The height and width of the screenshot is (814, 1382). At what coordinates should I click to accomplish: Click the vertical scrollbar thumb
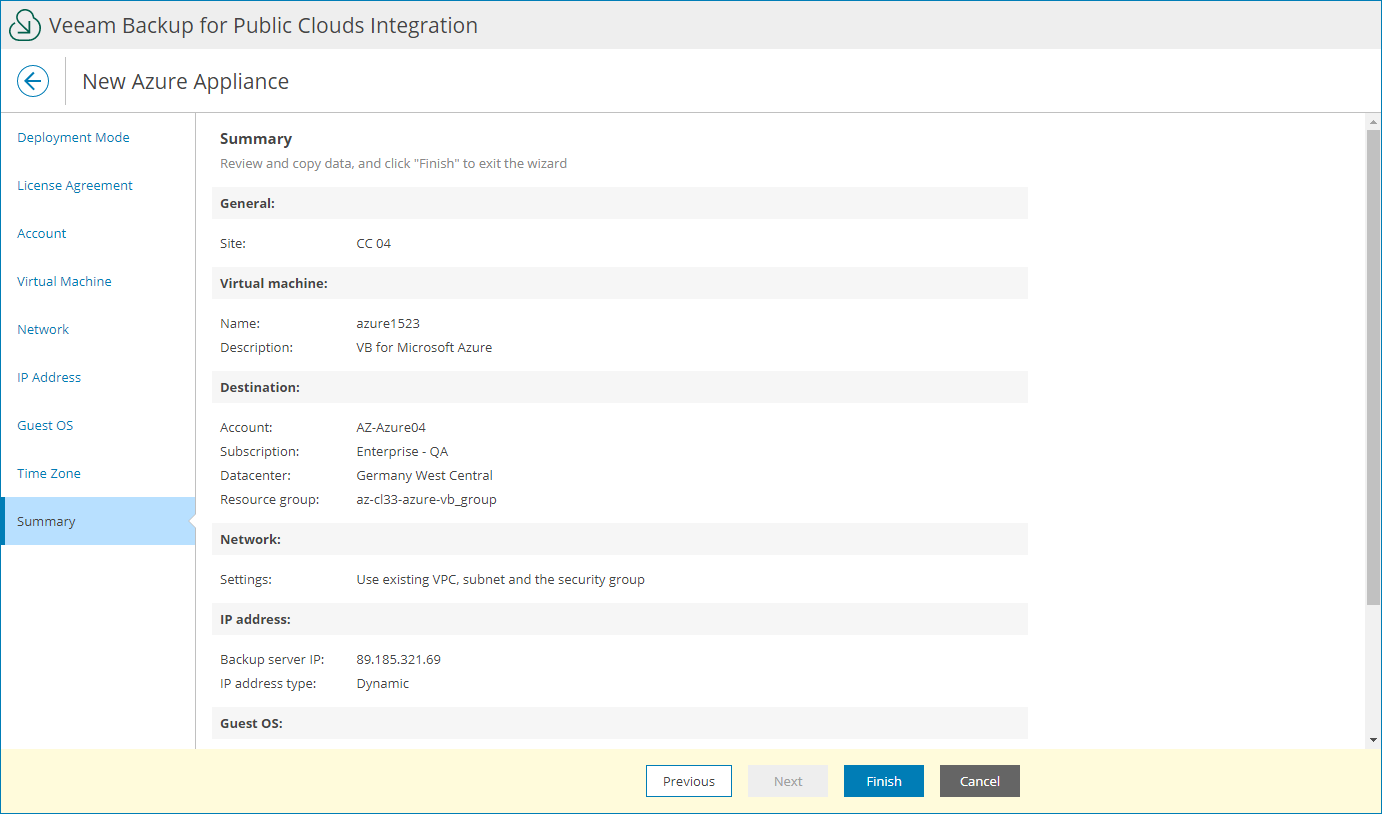pos(1373,365)
